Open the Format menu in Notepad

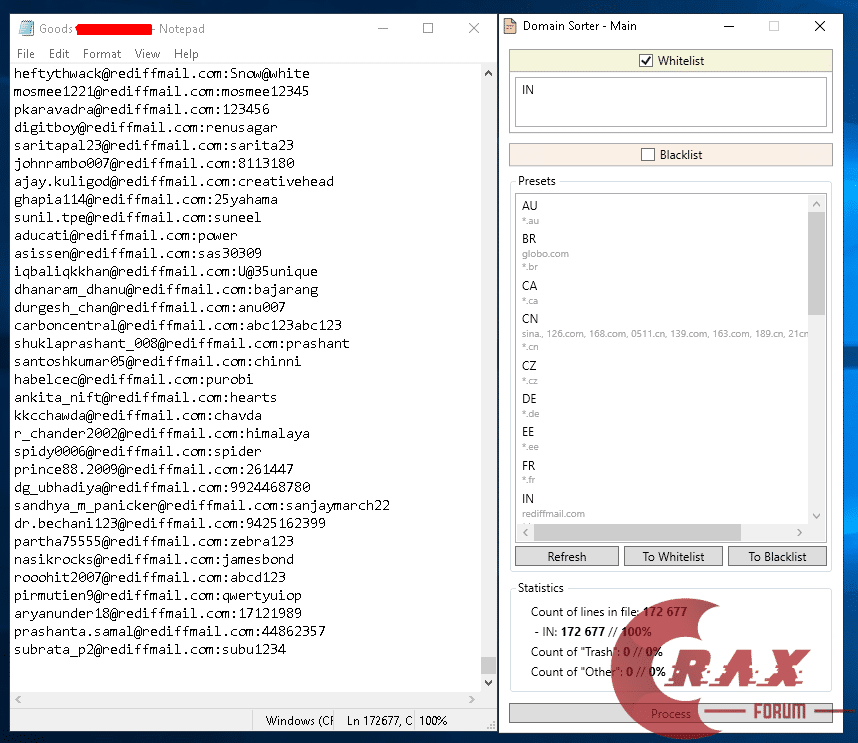[x=101, y=54]
